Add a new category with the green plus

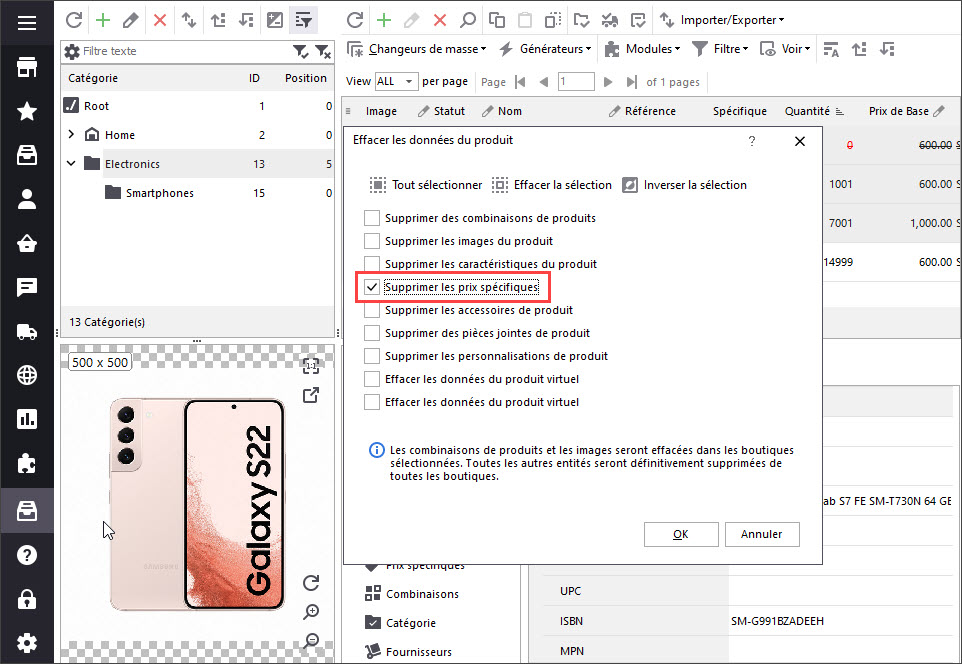tap(102, 20)
